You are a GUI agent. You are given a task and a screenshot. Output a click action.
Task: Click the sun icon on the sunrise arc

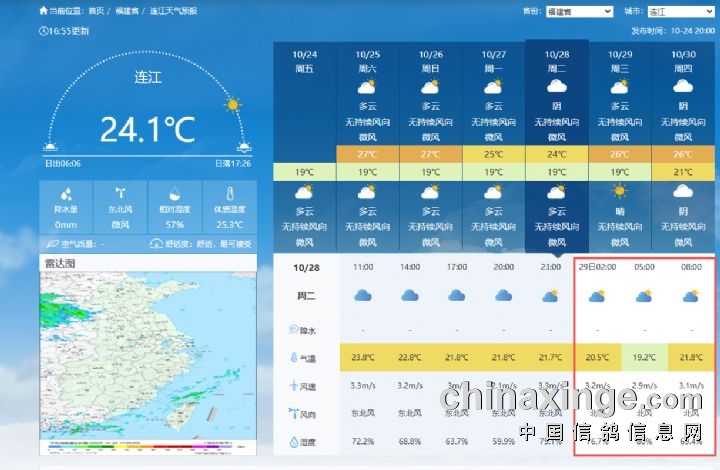(x=233, y=104)
